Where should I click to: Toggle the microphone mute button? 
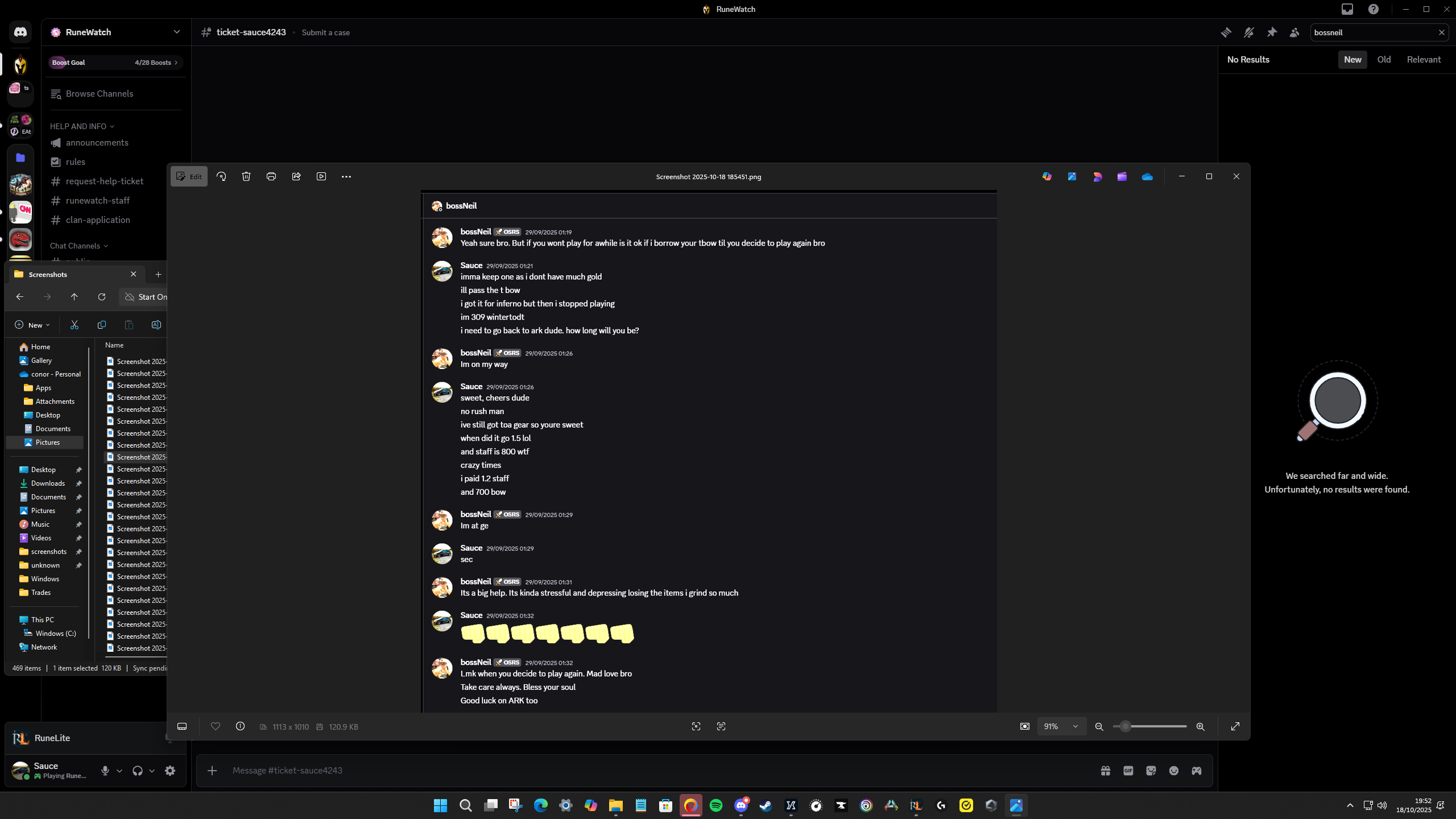pos(105,771)
